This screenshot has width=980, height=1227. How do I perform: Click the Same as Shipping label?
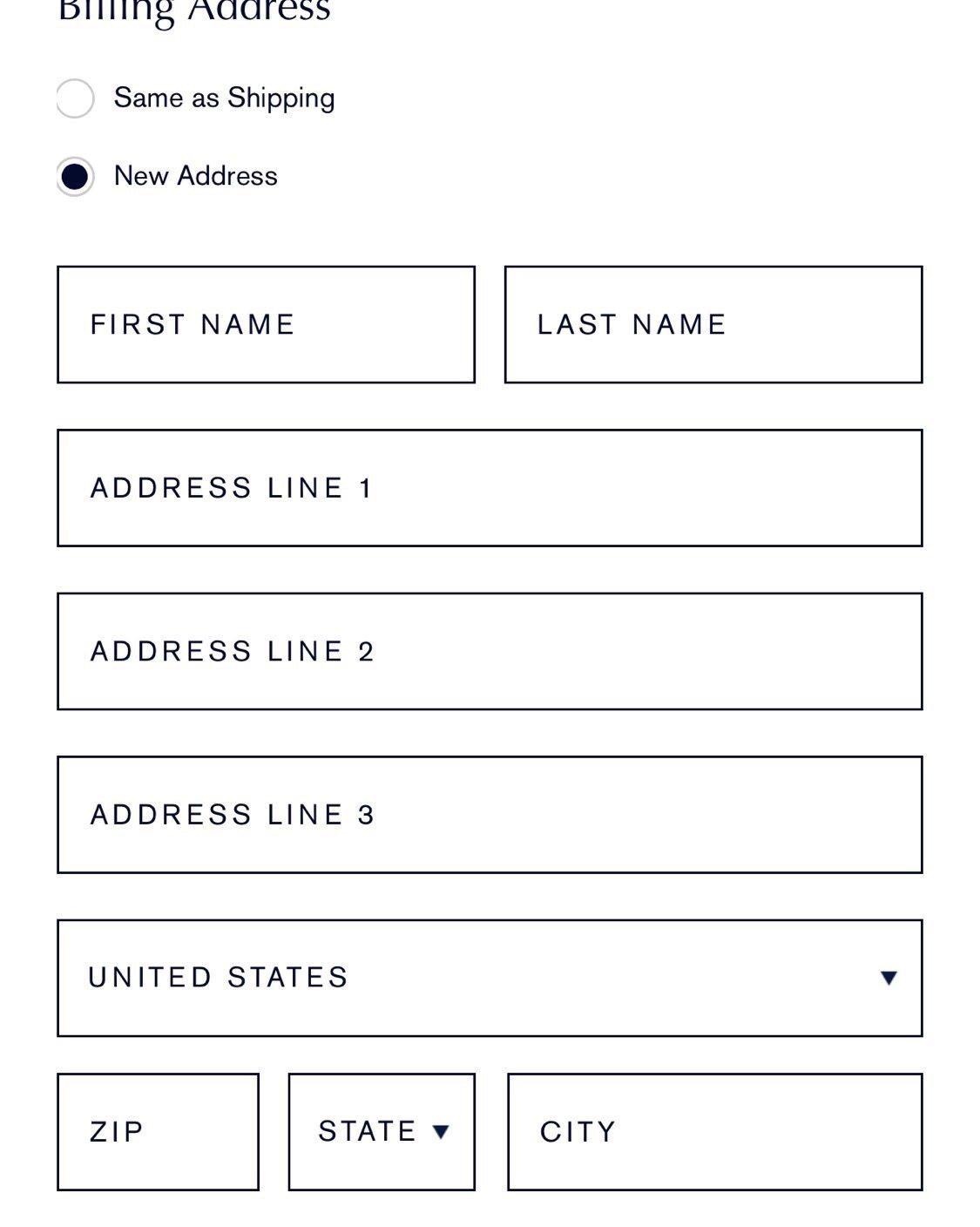(224, 98)
